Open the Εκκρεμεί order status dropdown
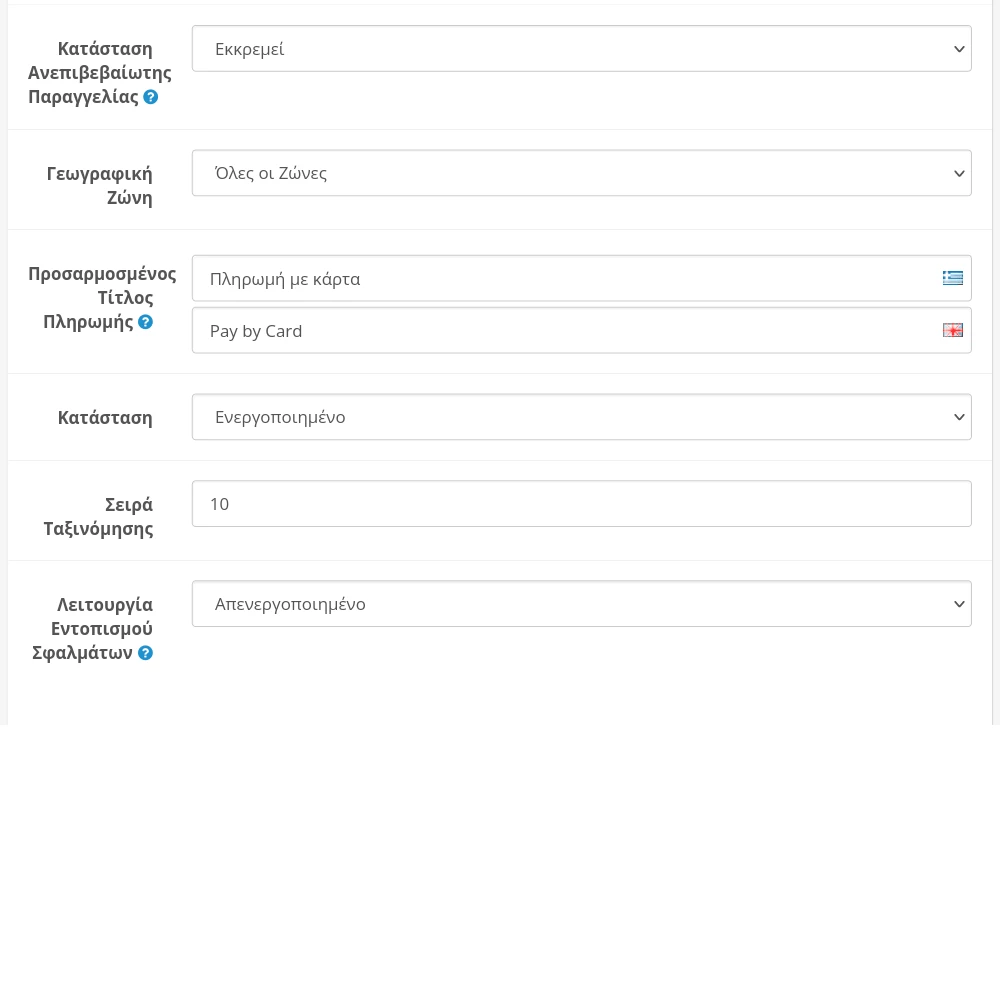Image resolution: width=1000 pixels, height=1000 pixels. pyautogui.click(x=581, y=49)
